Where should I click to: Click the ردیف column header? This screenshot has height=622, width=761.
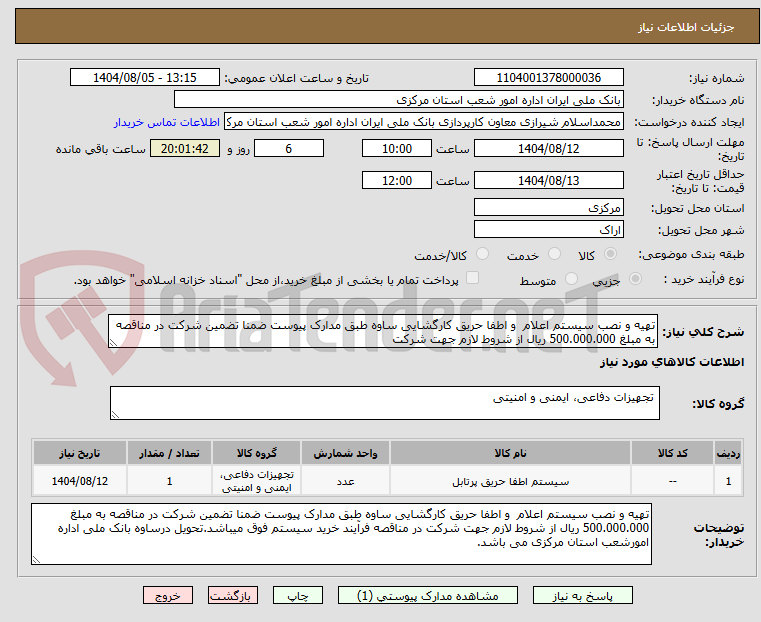point(728,453)
